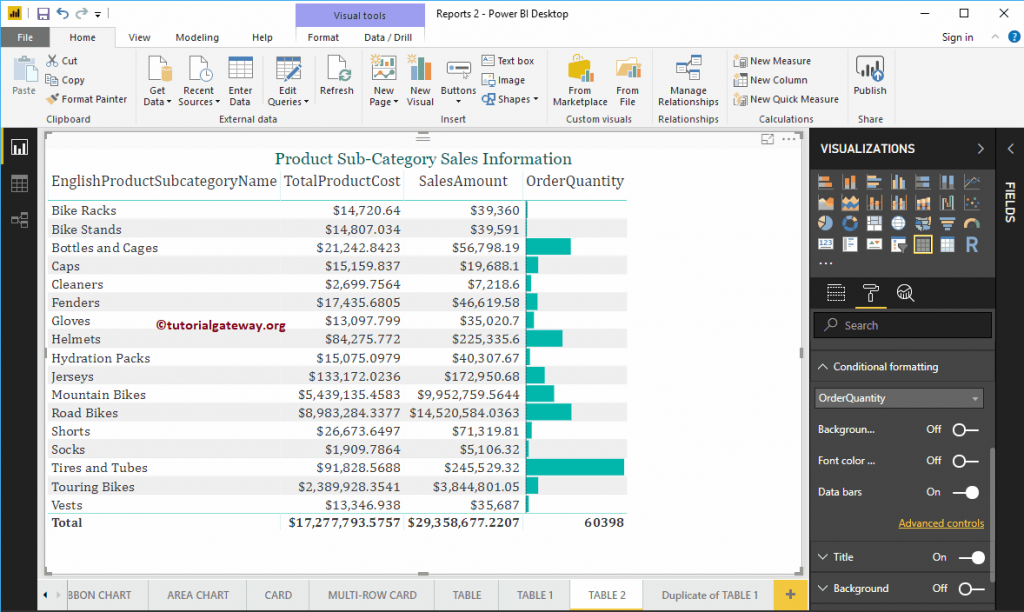The image size is (1024, 612).
Task: Select the Map visualization icon
Action: tap(898, 223)
